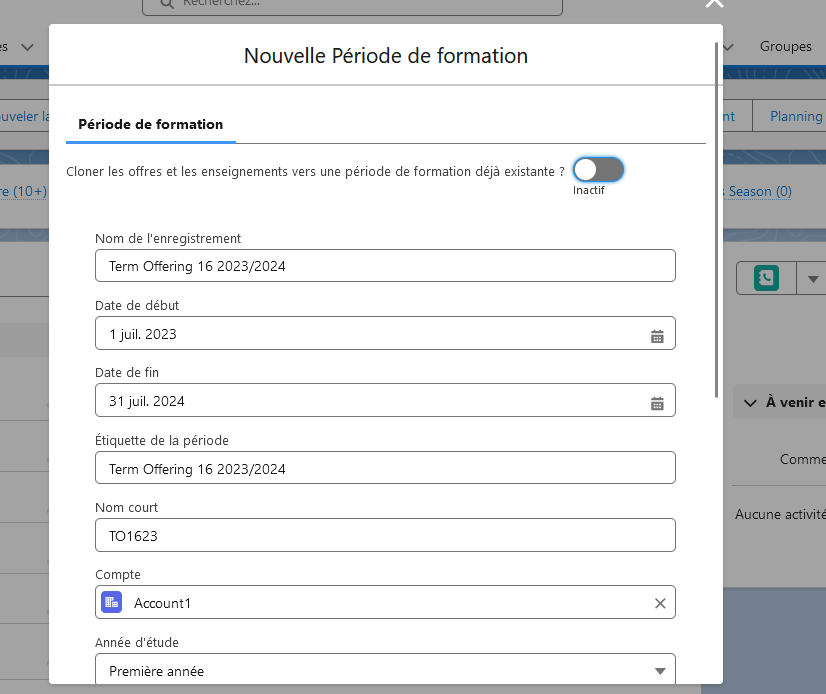Focus the Nom court field with TO1623
This screenshot has height=694, width=826.
[x=385, y=536]
